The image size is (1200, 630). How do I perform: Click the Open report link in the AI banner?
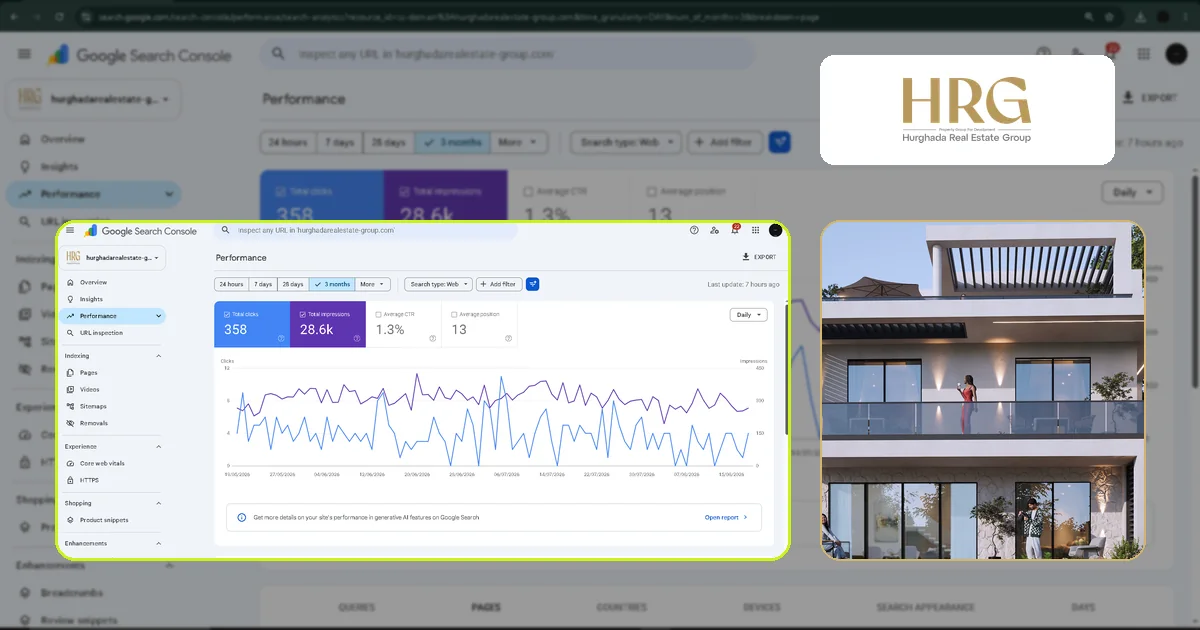pos(726,517)
